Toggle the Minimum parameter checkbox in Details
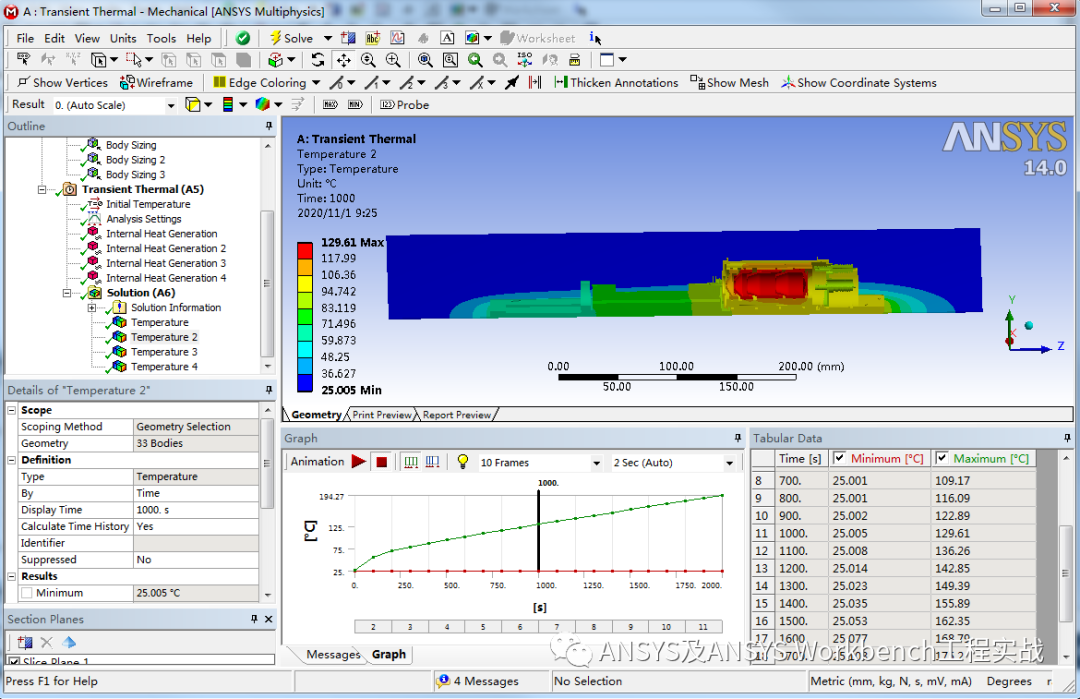 click(27, 593)
